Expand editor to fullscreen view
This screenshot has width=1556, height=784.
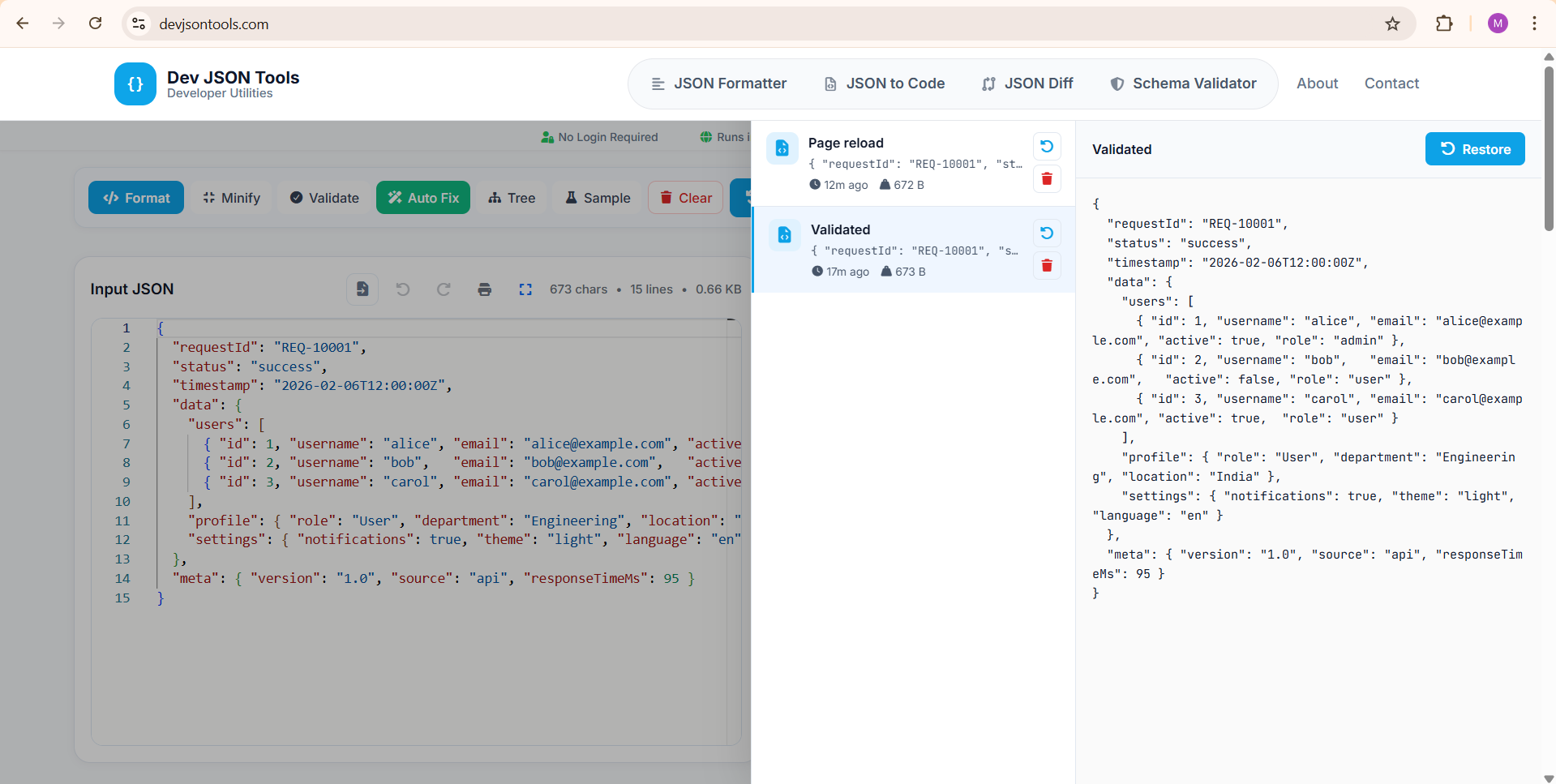(525, 289)
